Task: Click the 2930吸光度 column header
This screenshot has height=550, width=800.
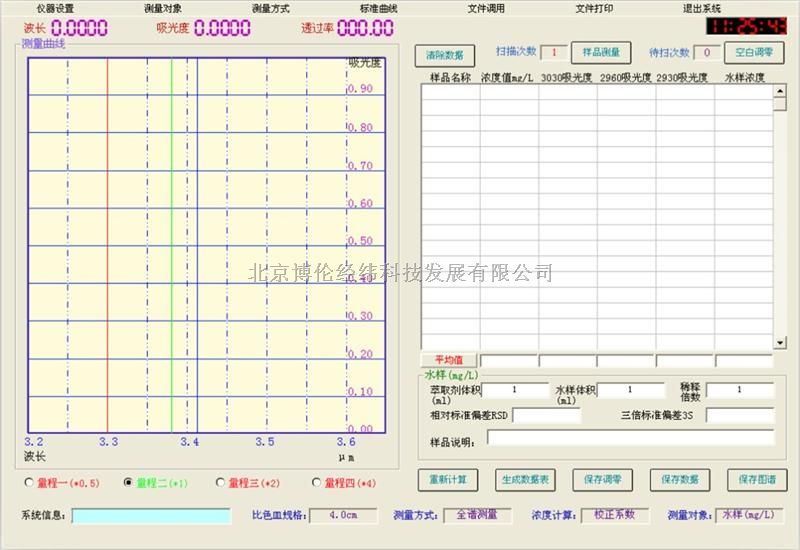Action: tap(682, 78)
